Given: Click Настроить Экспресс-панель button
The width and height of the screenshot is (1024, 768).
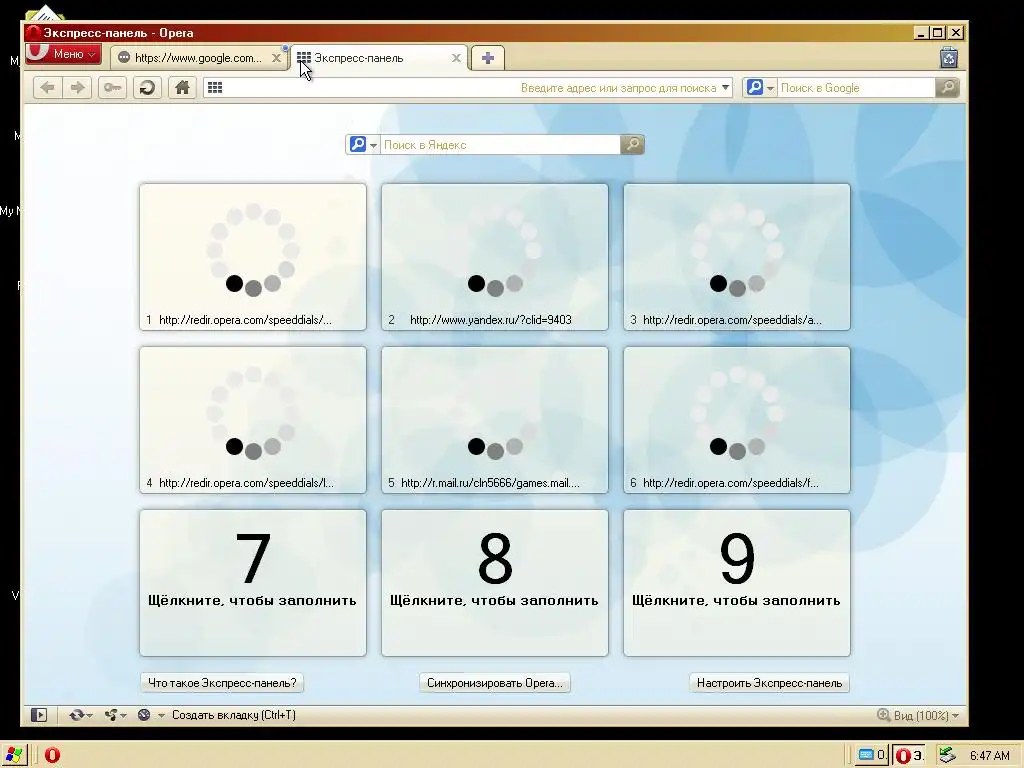Looking at the screenshot, I should coord(769,683).
